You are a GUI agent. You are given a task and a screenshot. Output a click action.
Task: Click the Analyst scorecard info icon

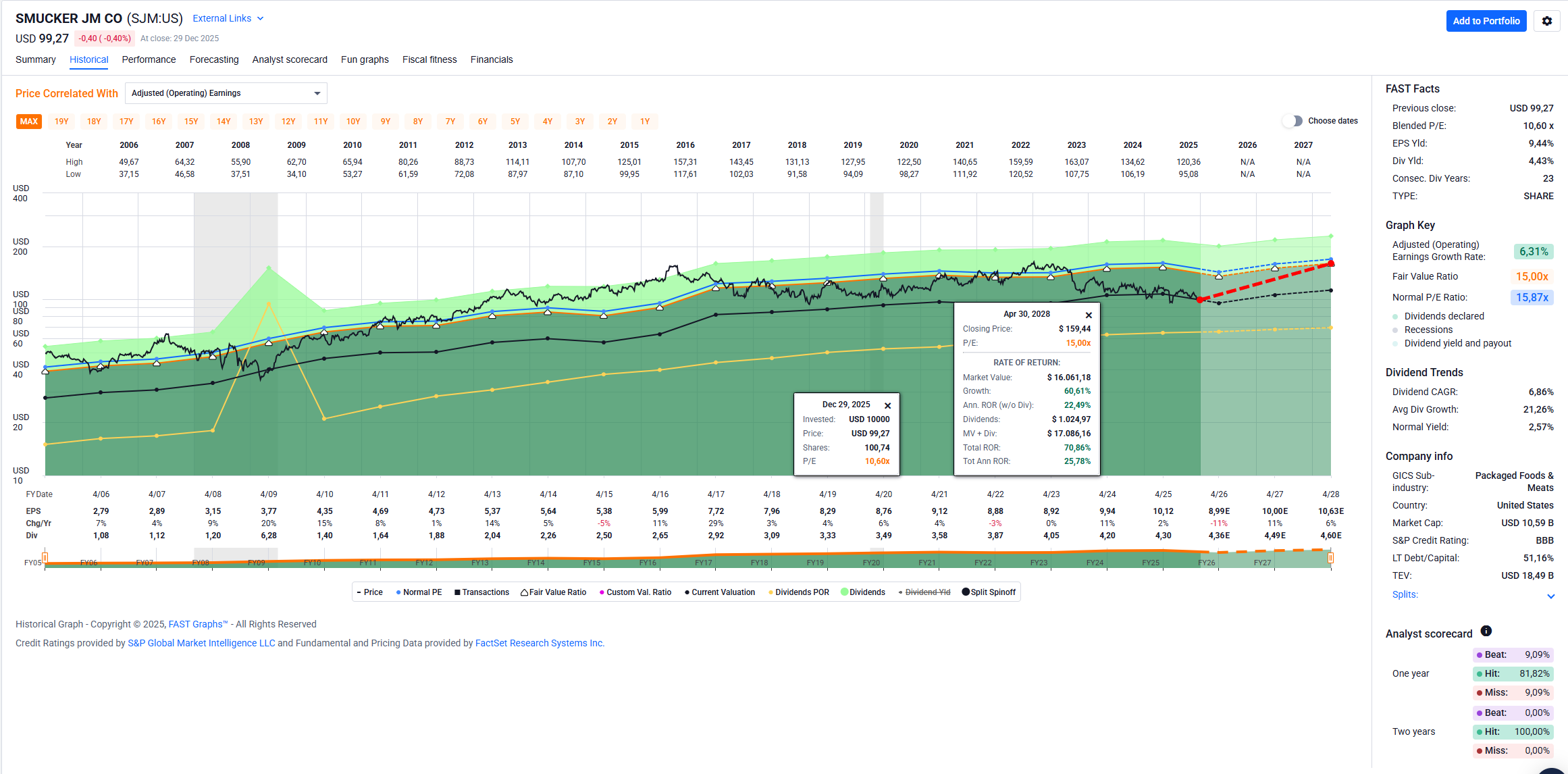click(x=1486, y=631)
